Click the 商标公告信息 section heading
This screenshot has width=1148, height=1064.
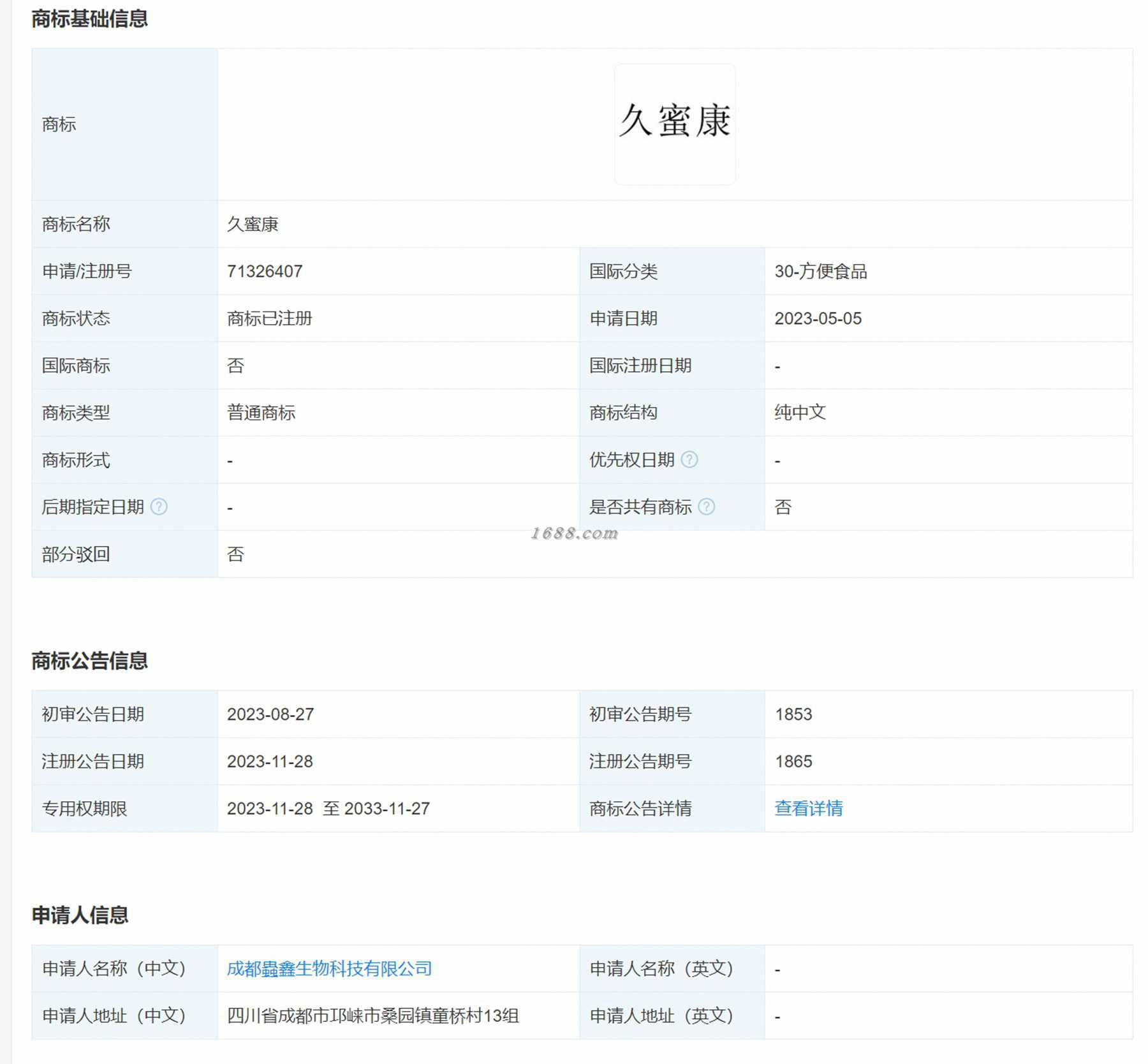pos(90,661)
